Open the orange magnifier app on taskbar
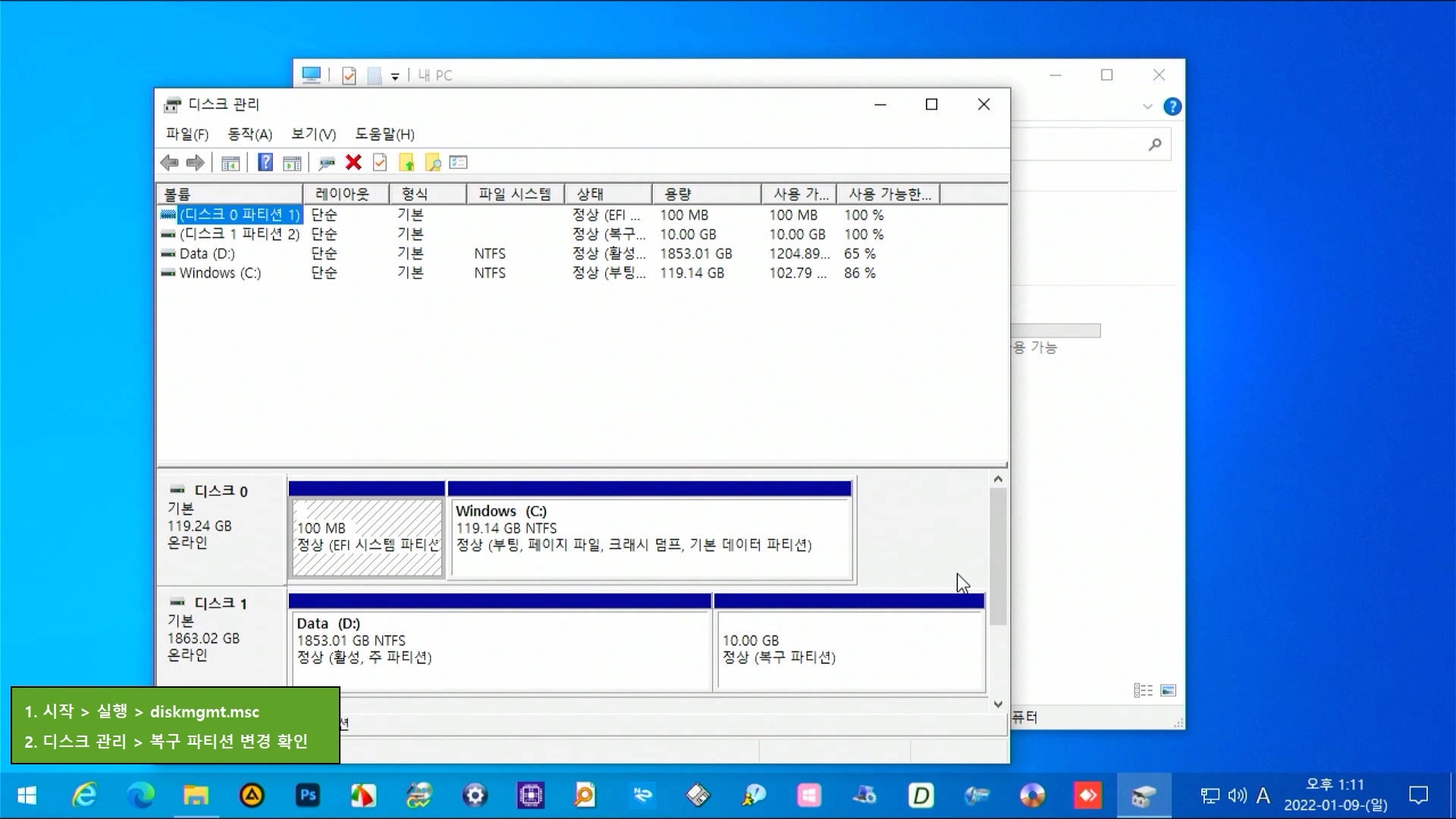Screen dimensions: 1456x819 point(585,795)
